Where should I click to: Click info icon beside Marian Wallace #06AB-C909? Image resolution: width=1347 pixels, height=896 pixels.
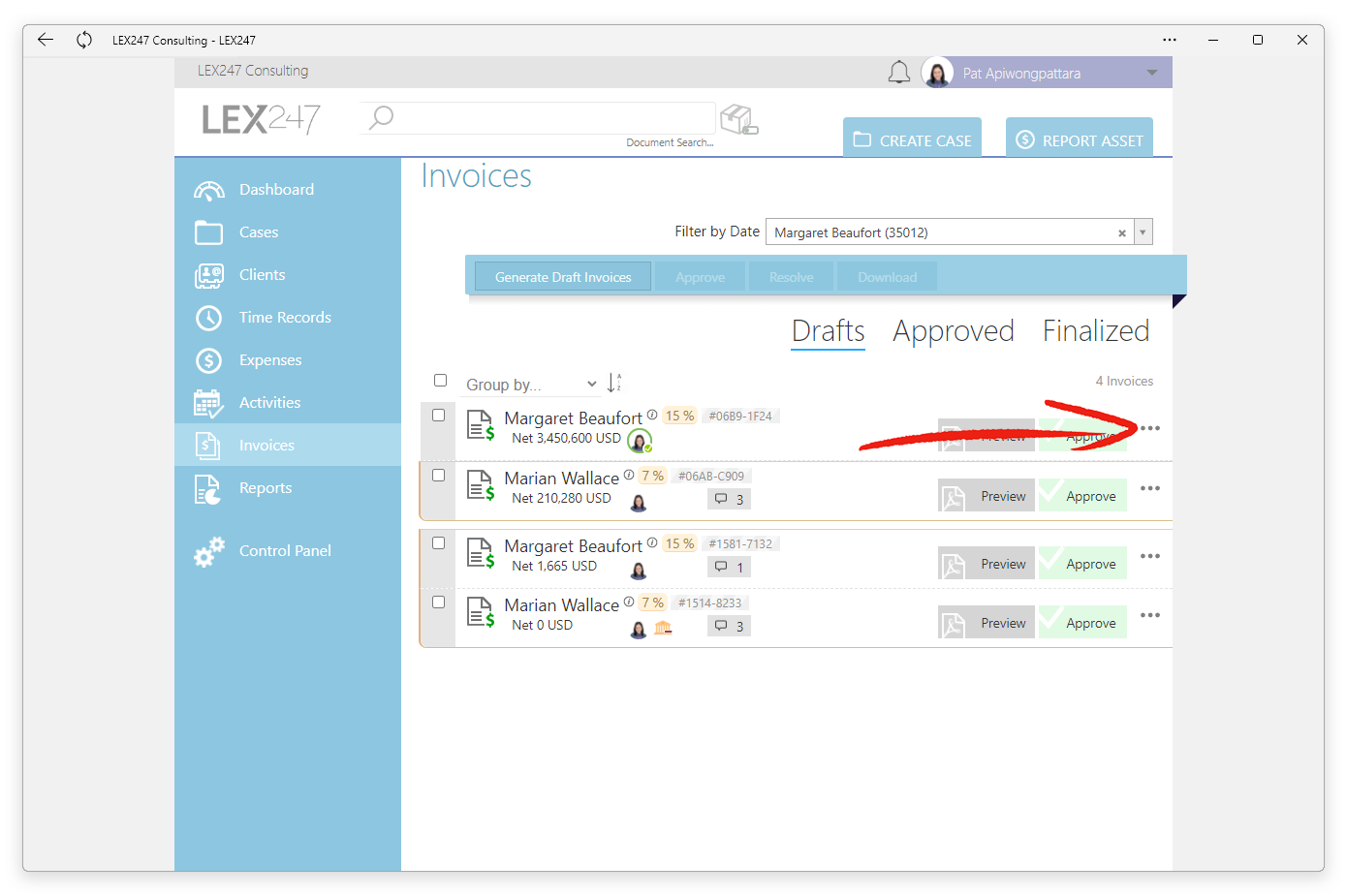[x=629, y=475]
